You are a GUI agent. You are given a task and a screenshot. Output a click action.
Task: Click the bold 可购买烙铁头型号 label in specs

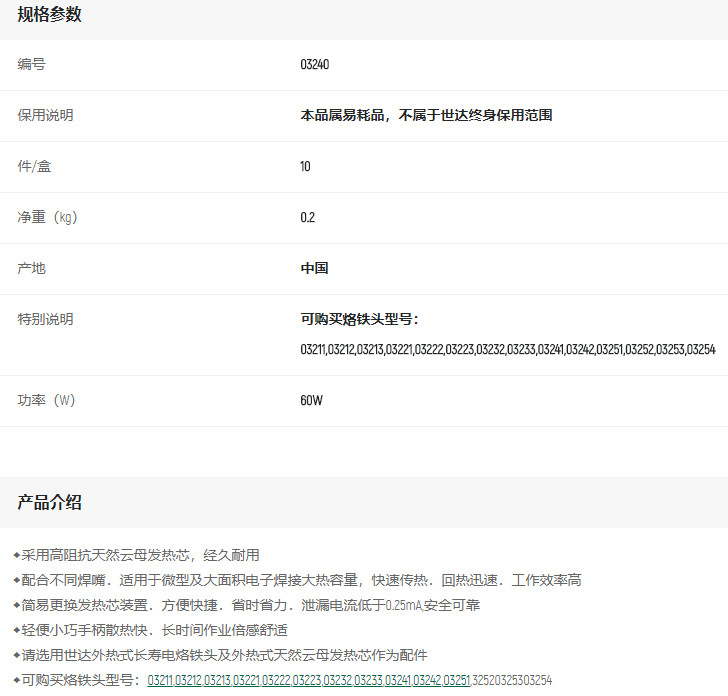[359, 320]
